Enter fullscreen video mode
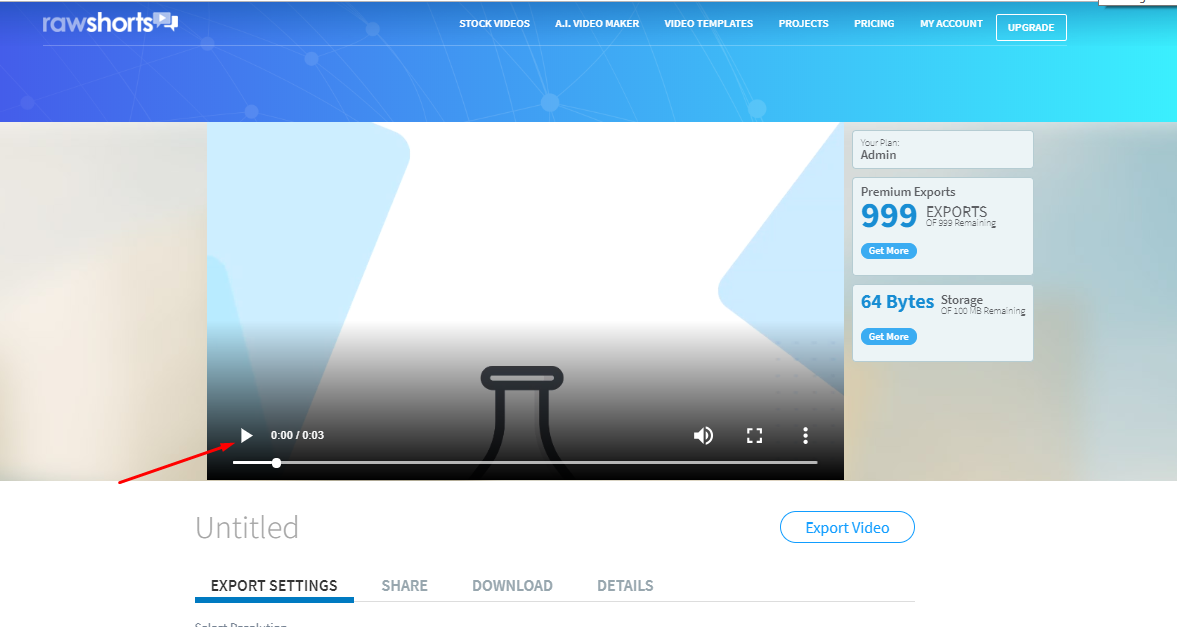The width and height of the screenshot is (1177, 627). point(754,436)
